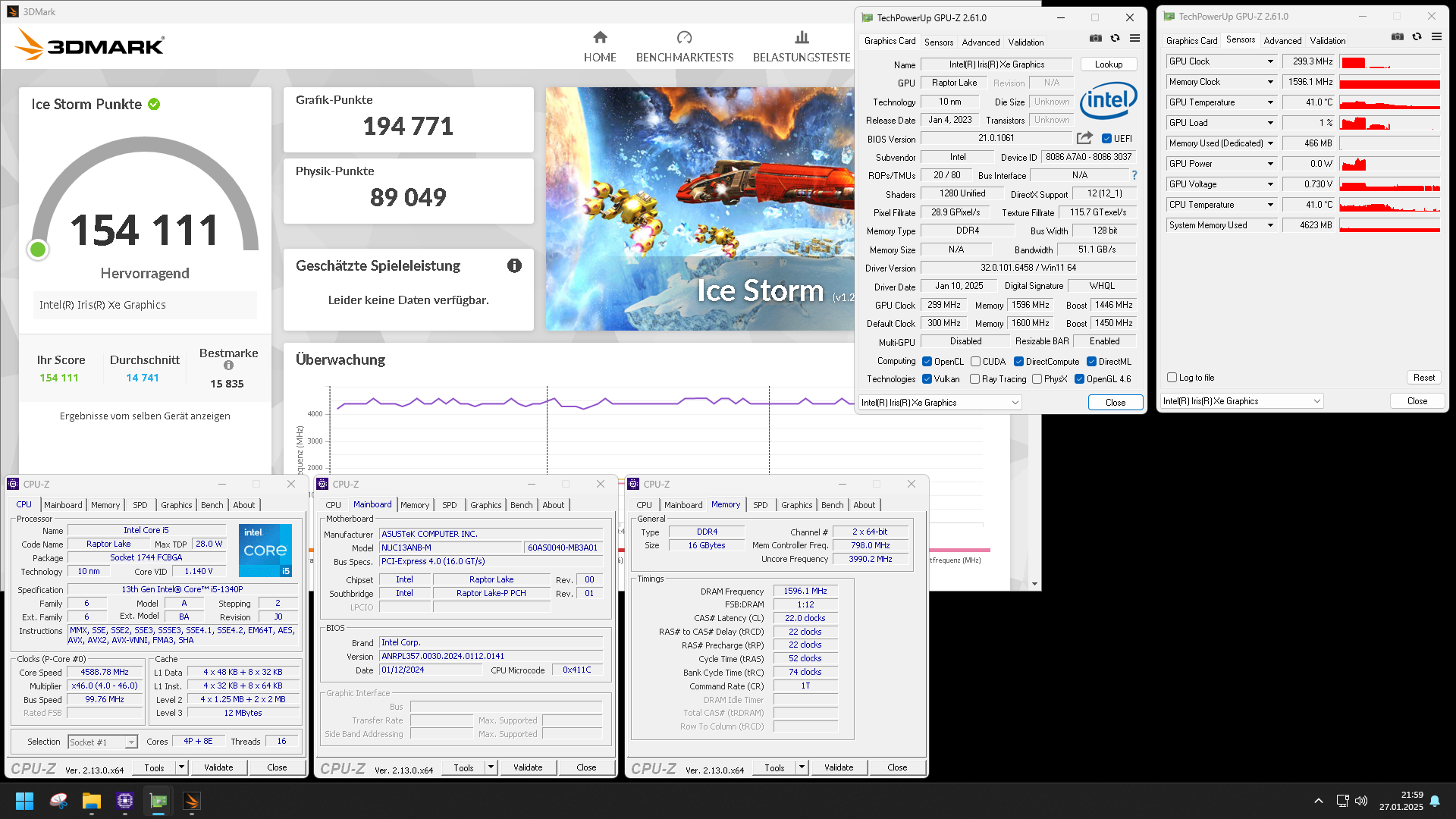The height and width of the screenshot is (819, 1456).
Task: Expand the GPU Power sensor dropdown
Action: 1270,164
